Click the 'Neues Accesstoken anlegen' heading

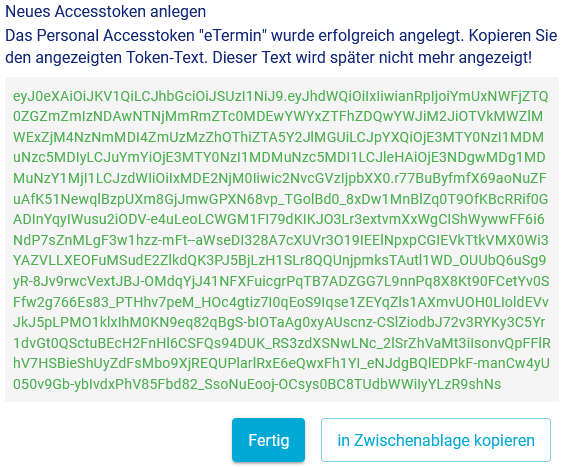tap(105, 11)
